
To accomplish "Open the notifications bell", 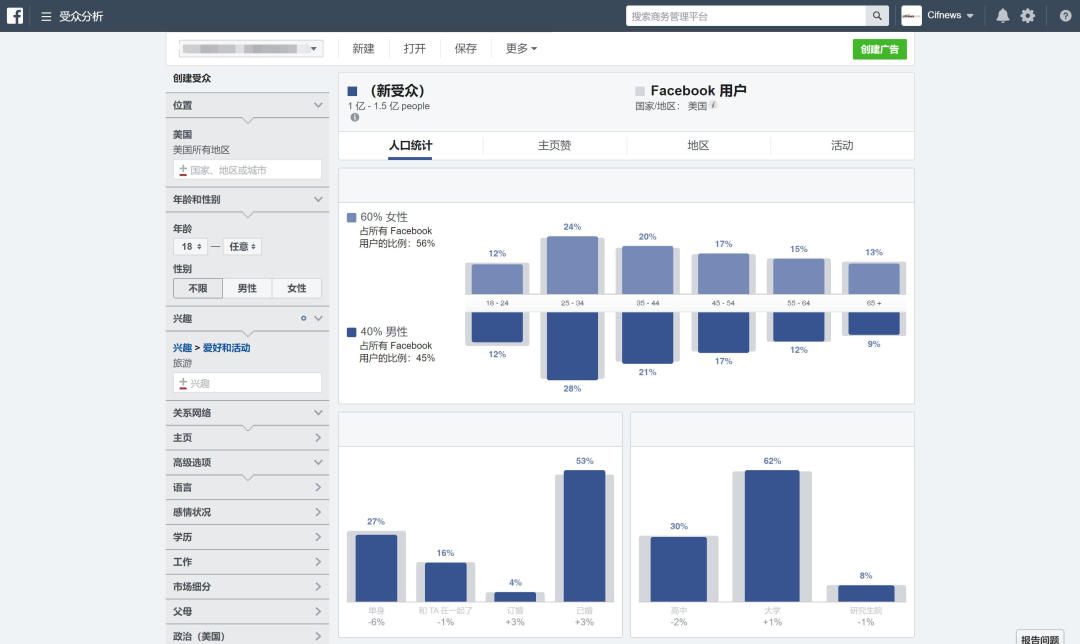I will point(1003,16).
